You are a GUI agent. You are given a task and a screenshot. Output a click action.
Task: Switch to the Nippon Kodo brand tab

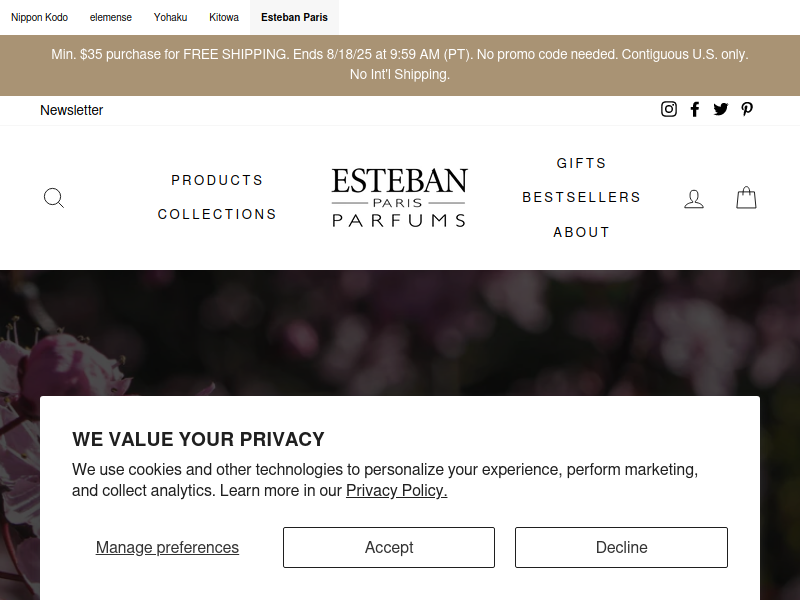(x=39, y=17)
